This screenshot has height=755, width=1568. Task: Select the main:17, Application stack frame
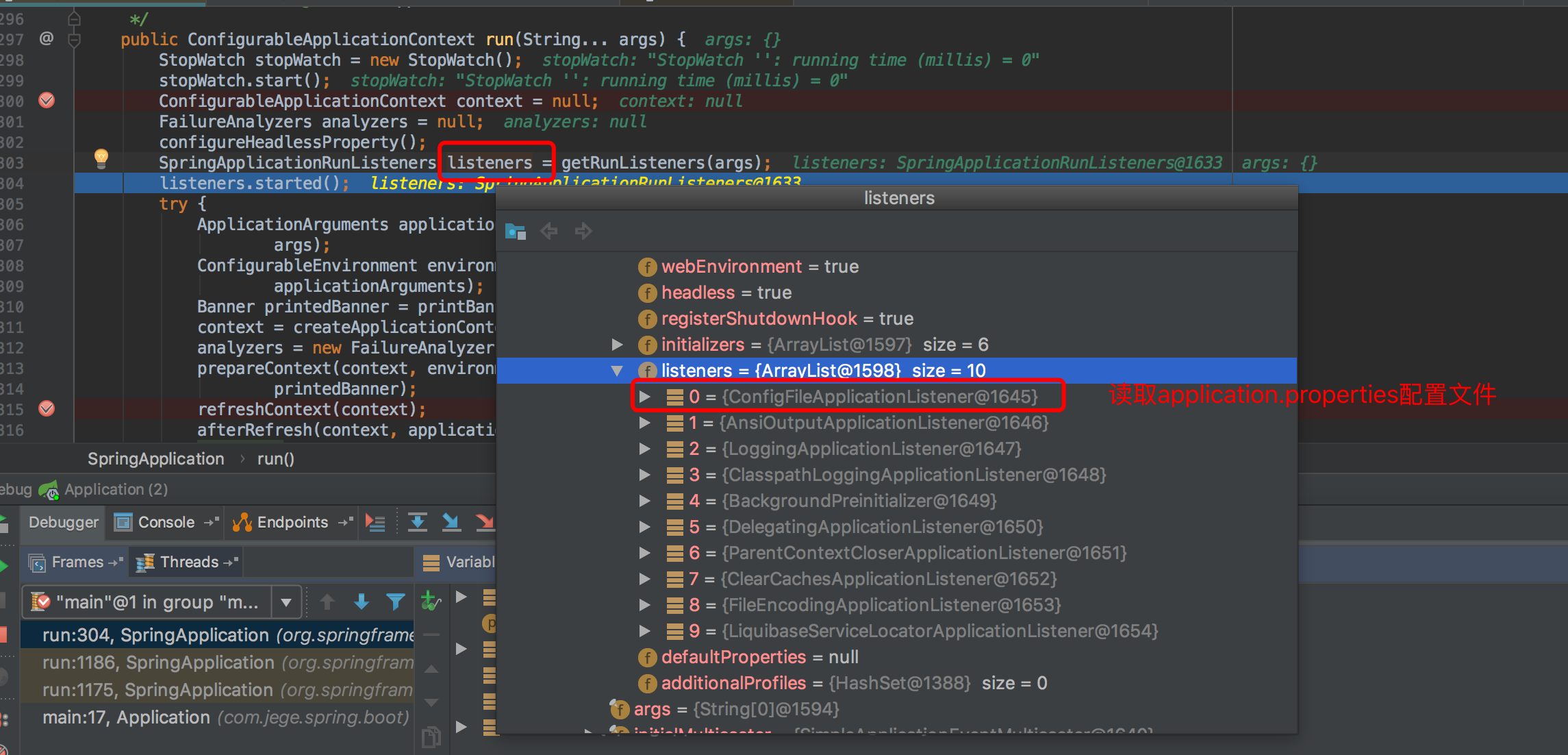coord(226,717)
